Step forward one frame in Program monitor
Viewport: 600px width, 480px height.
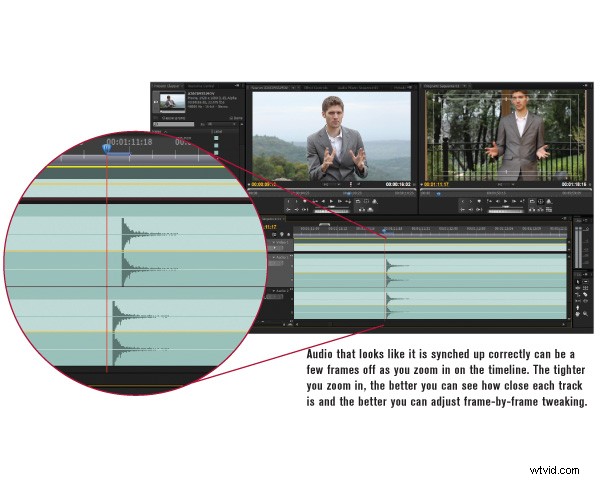coord(514,201)
